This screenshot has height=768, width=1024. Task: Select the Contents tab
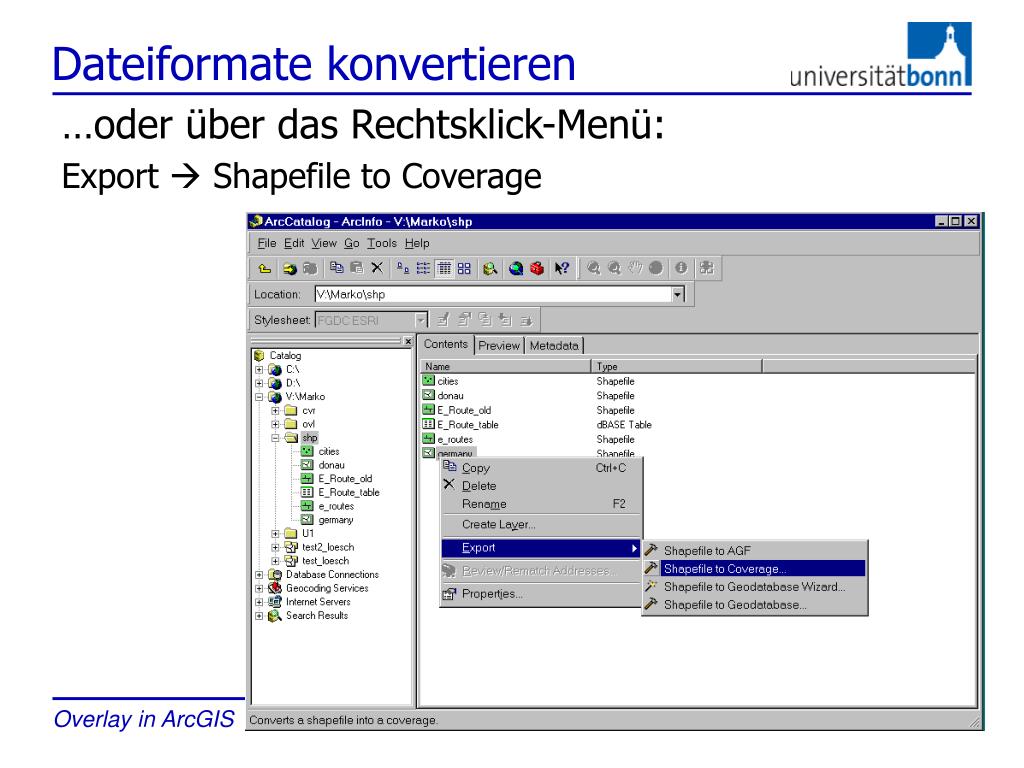click(446, 344)
